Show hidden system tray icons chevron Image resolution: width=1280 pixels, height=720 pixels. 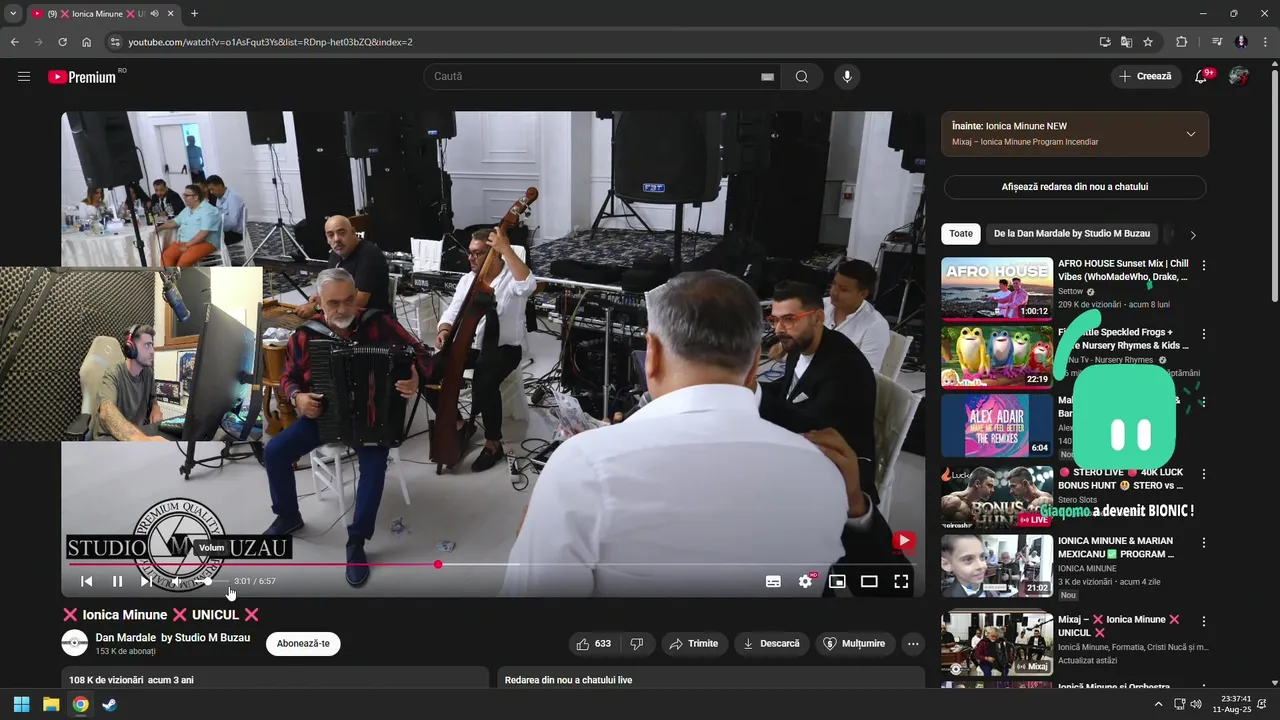coord(1158,704)
